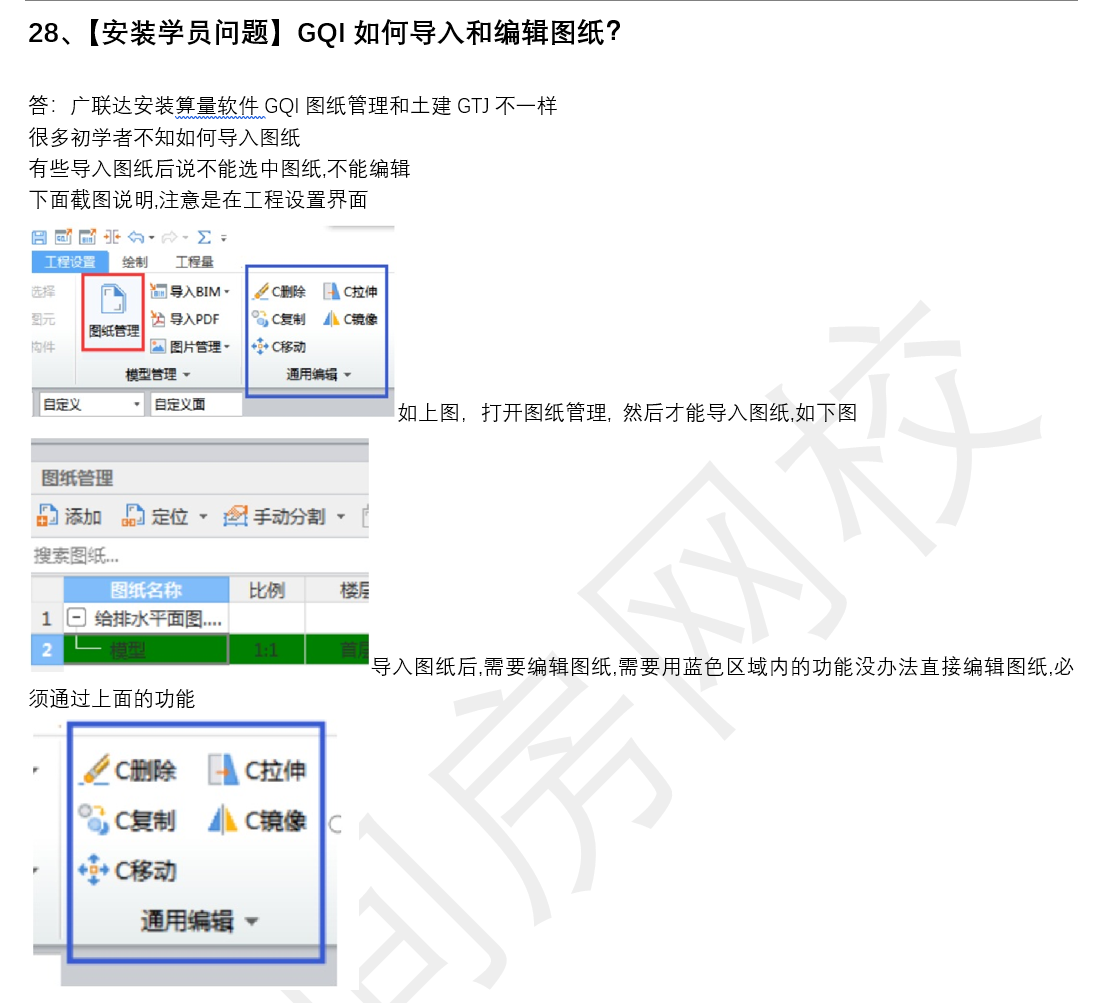Click the grayed Redo arrow icon
Image resolution: width=1114 pixels, height=1003 pixels.
pos(170,237)
